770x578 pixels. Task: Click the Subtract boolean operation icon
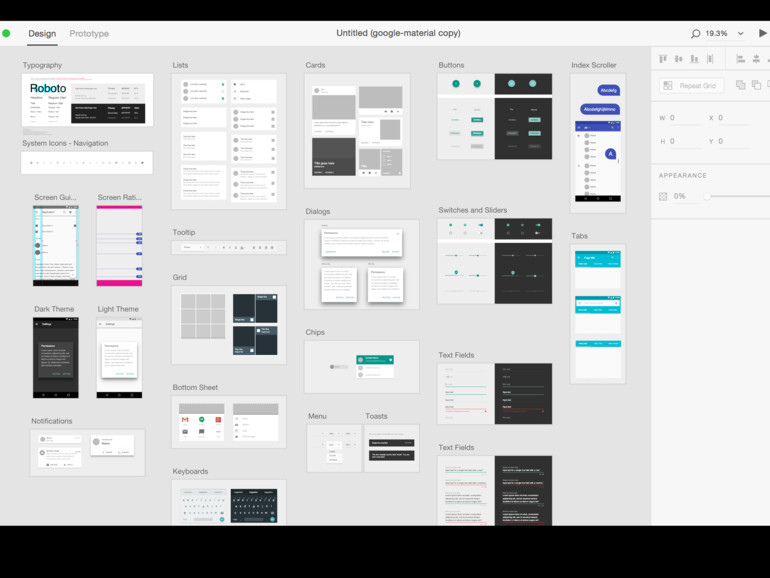click(756, 85)
